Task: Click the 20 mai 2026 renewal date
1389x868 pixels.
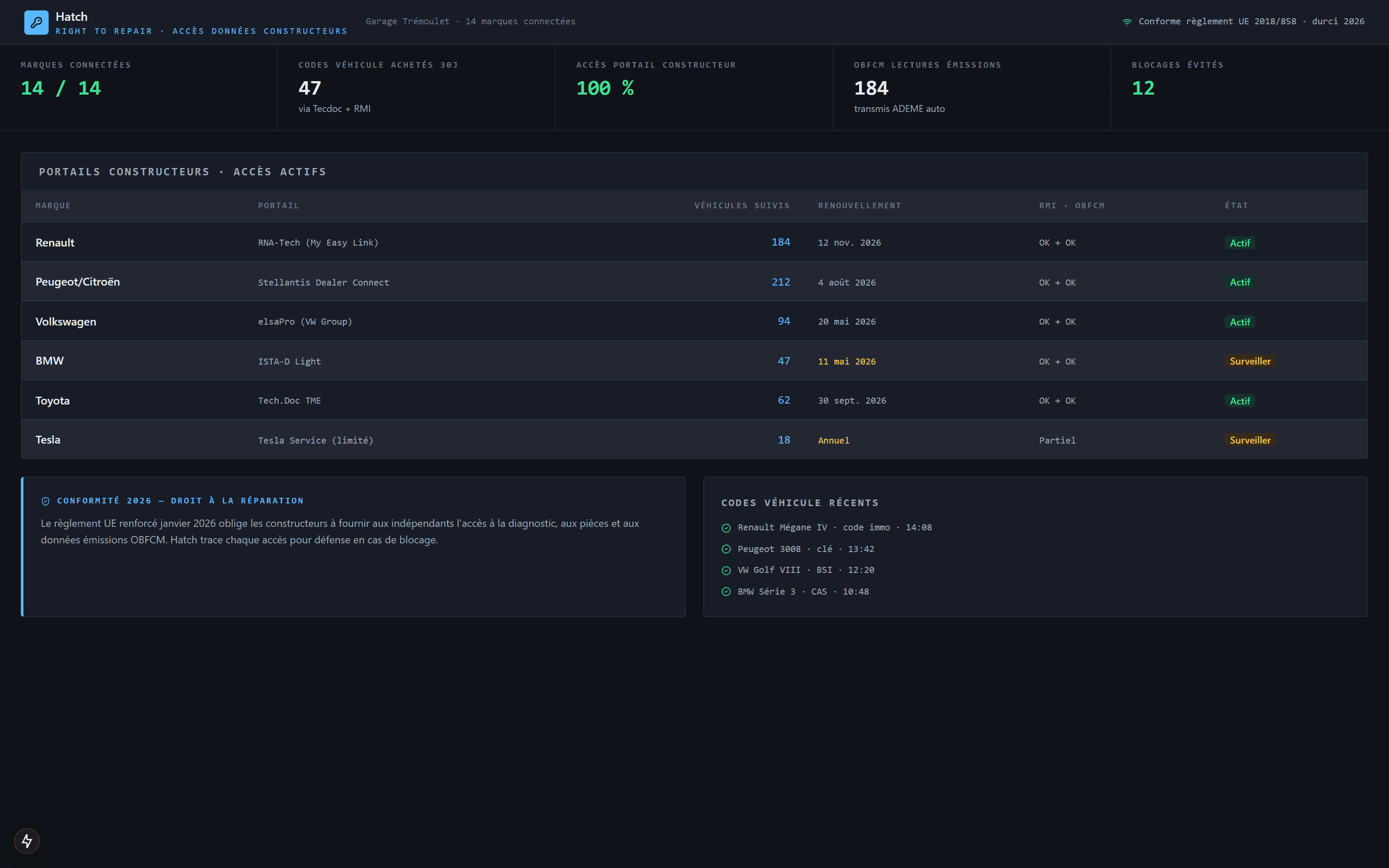Action: (x=847, y=322)
